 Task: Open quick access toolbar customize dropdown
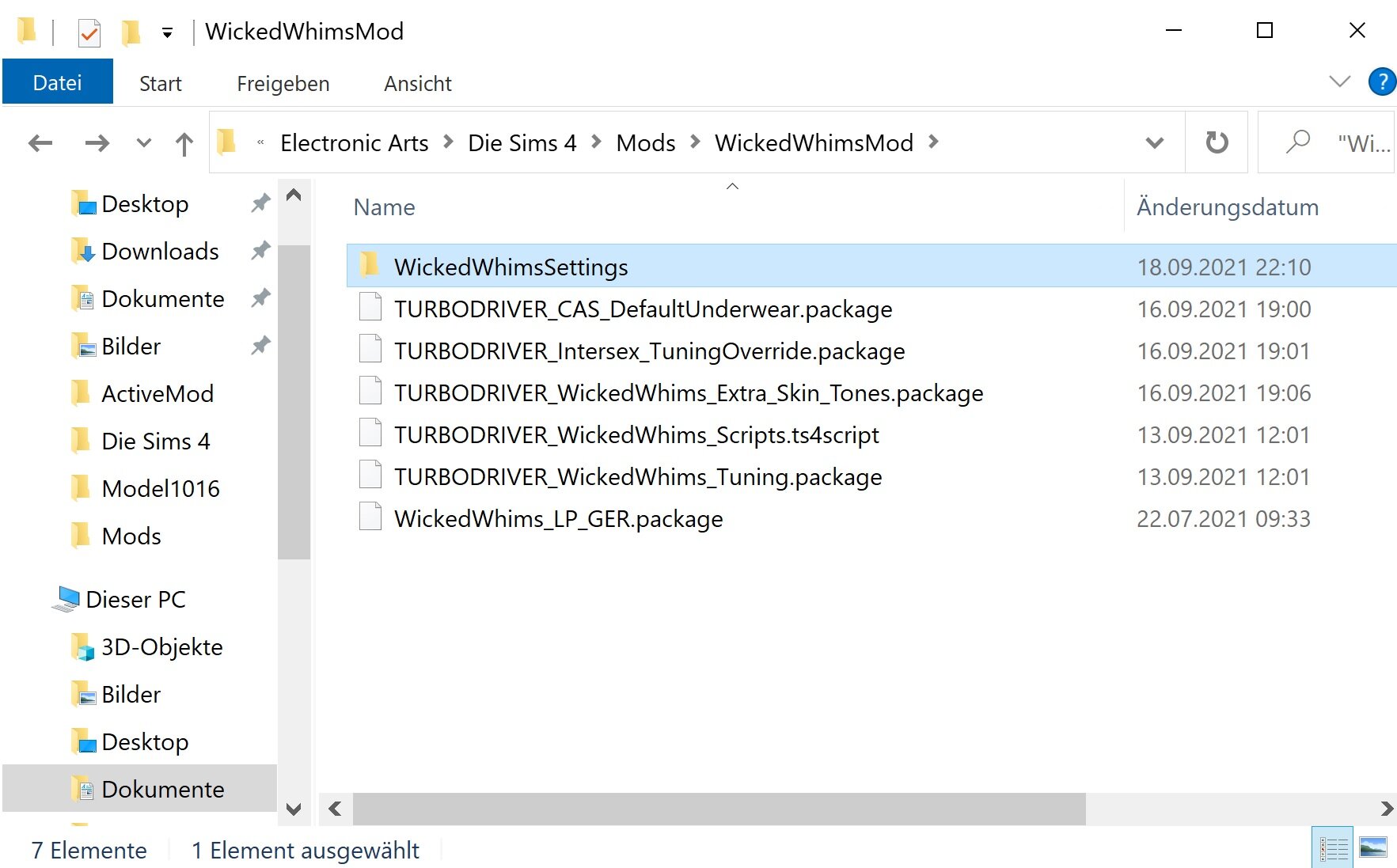(167, 32)
